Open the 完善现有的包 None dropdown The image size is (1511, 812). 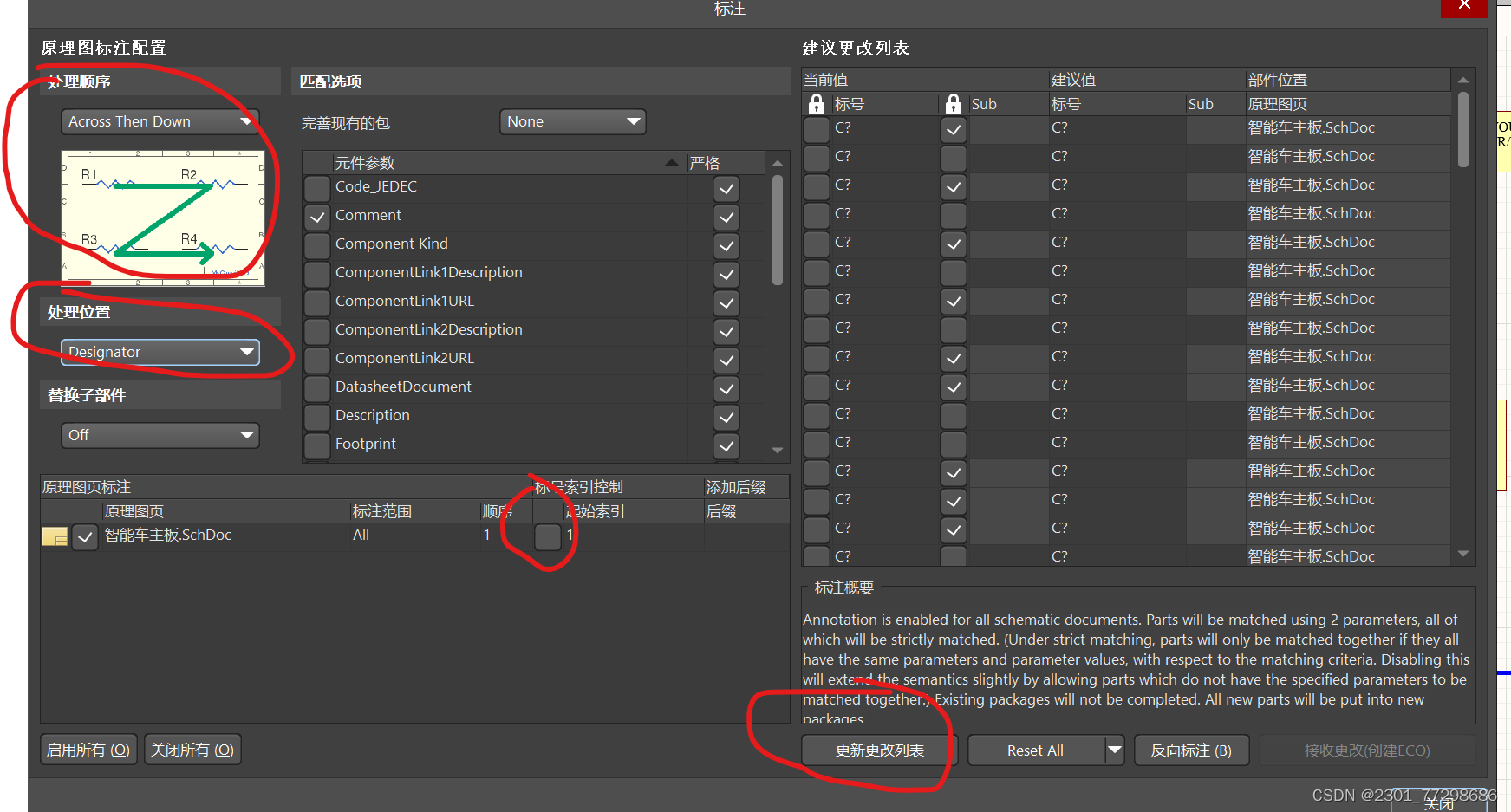[x=573, y=121]
